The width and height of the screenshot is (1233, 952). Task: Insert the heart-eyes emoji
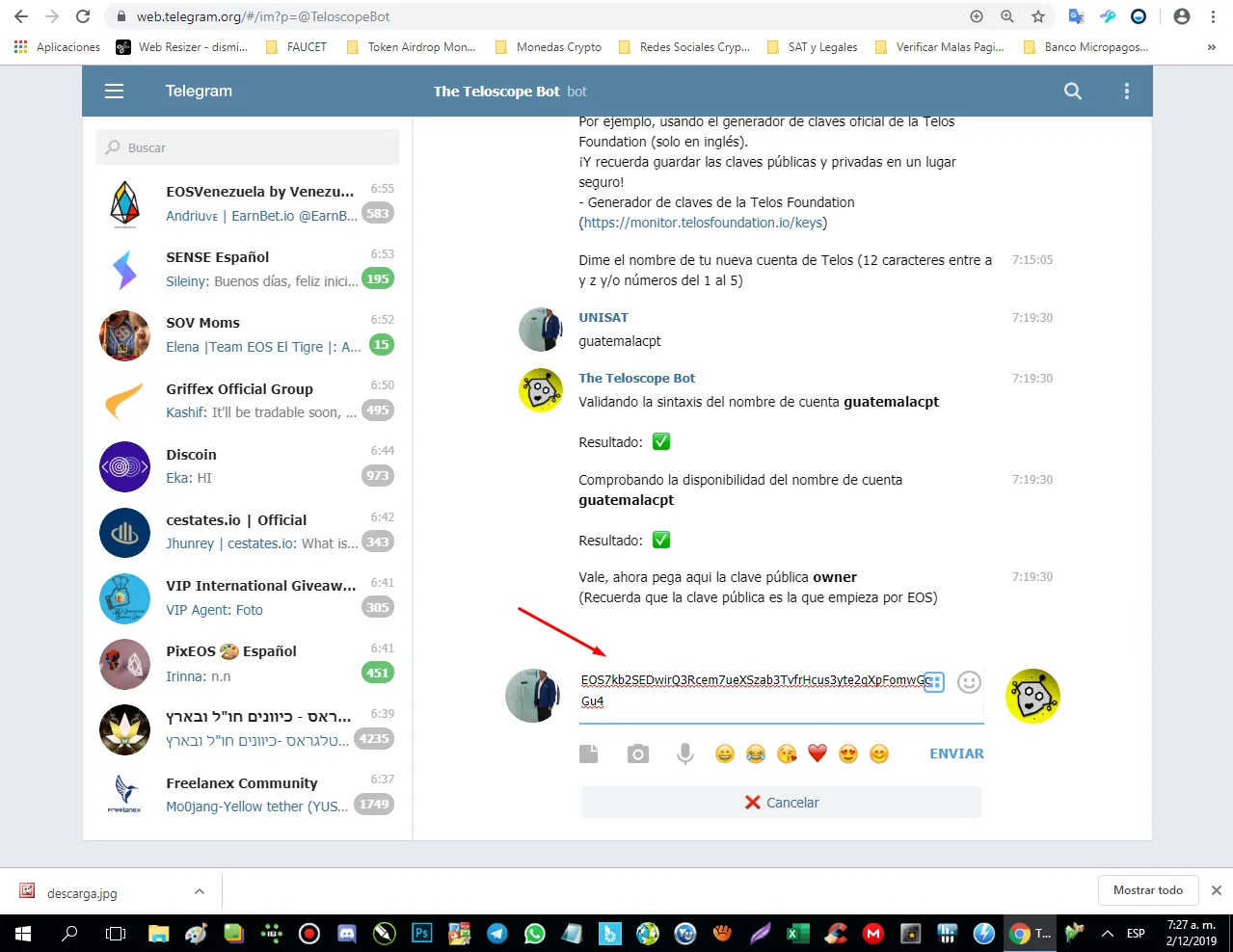848,754
